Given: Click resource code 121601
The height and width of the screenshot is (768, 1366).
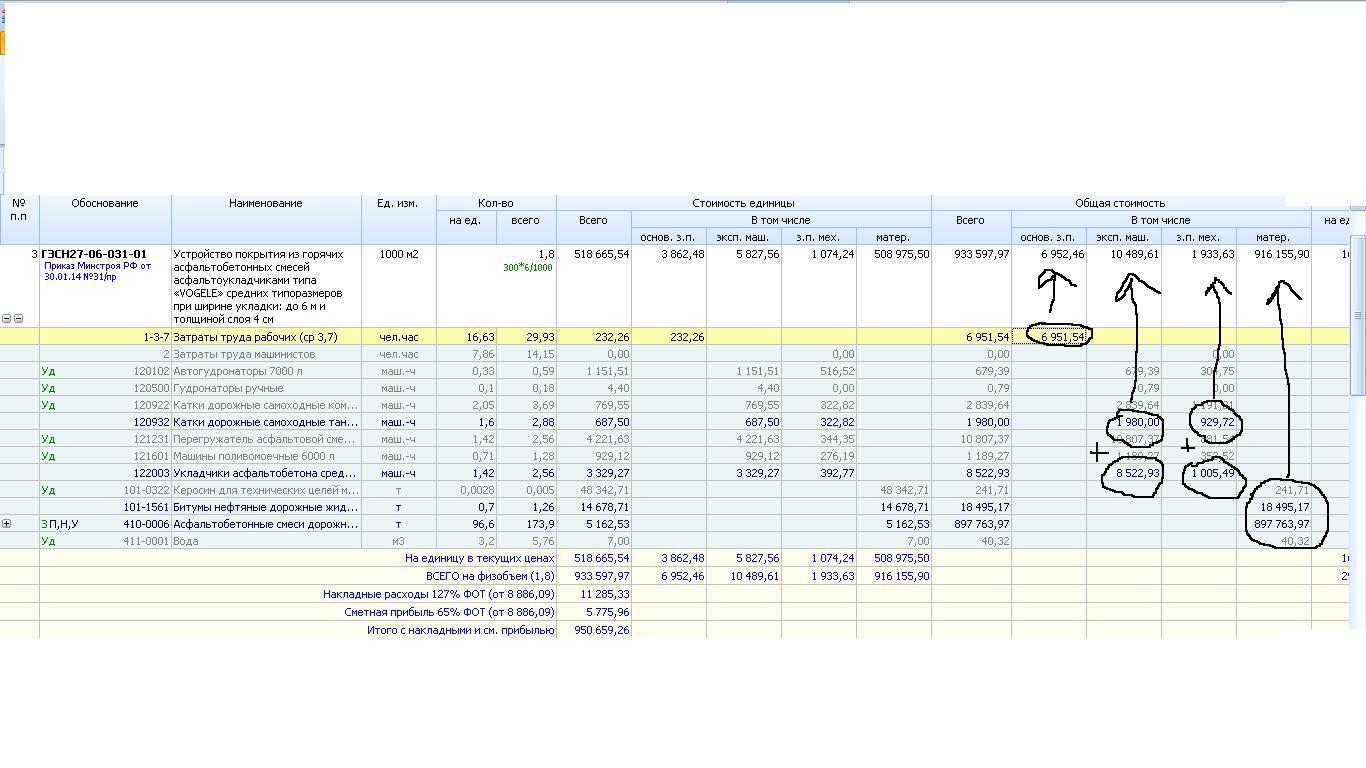Looking at the screenshot, I should point(152,456).
